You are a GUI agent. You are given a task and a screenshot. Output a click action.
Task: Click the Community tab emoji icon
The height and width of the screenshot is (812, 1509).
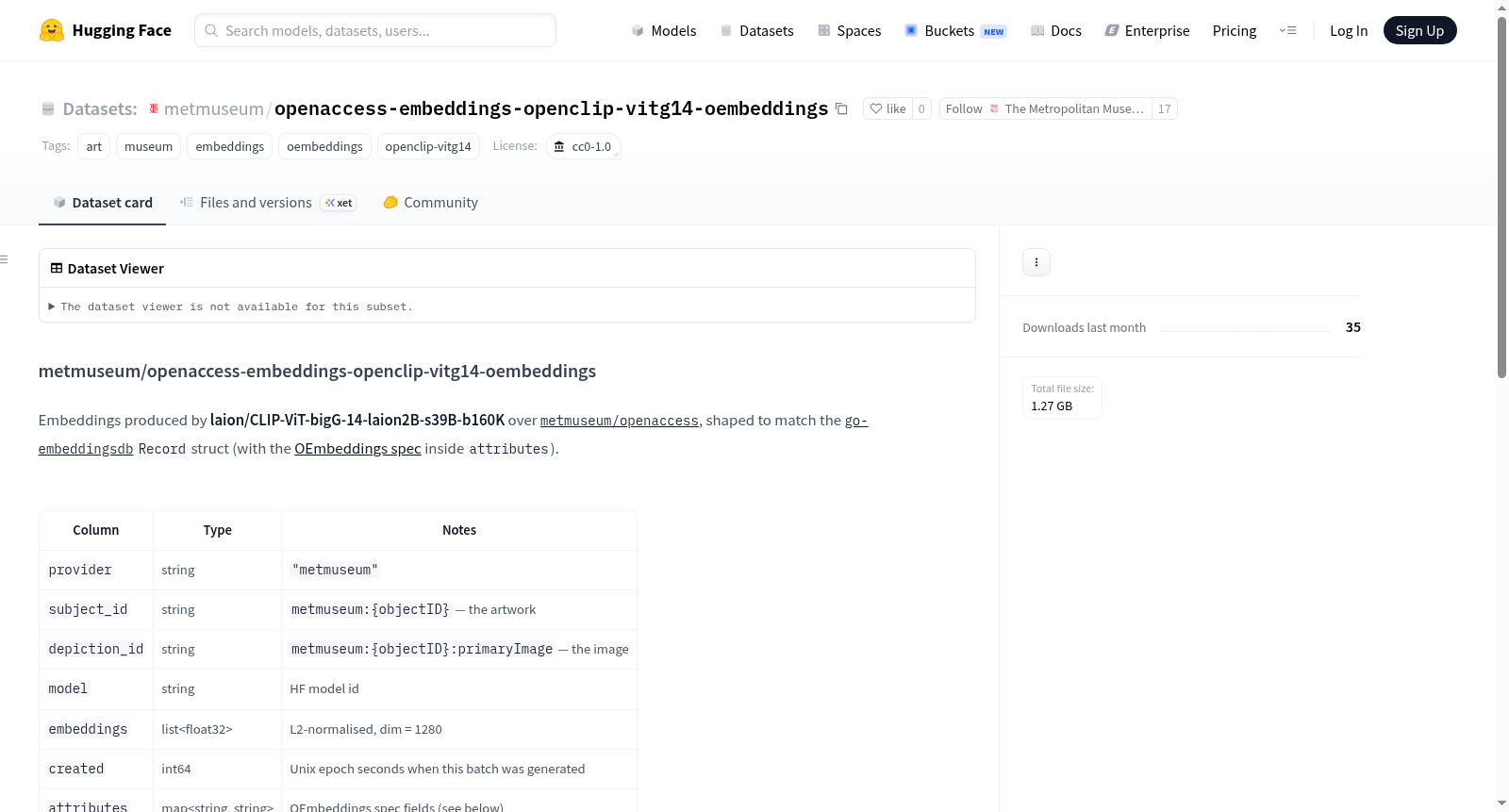pyautogui.click(x=390, y=202)
